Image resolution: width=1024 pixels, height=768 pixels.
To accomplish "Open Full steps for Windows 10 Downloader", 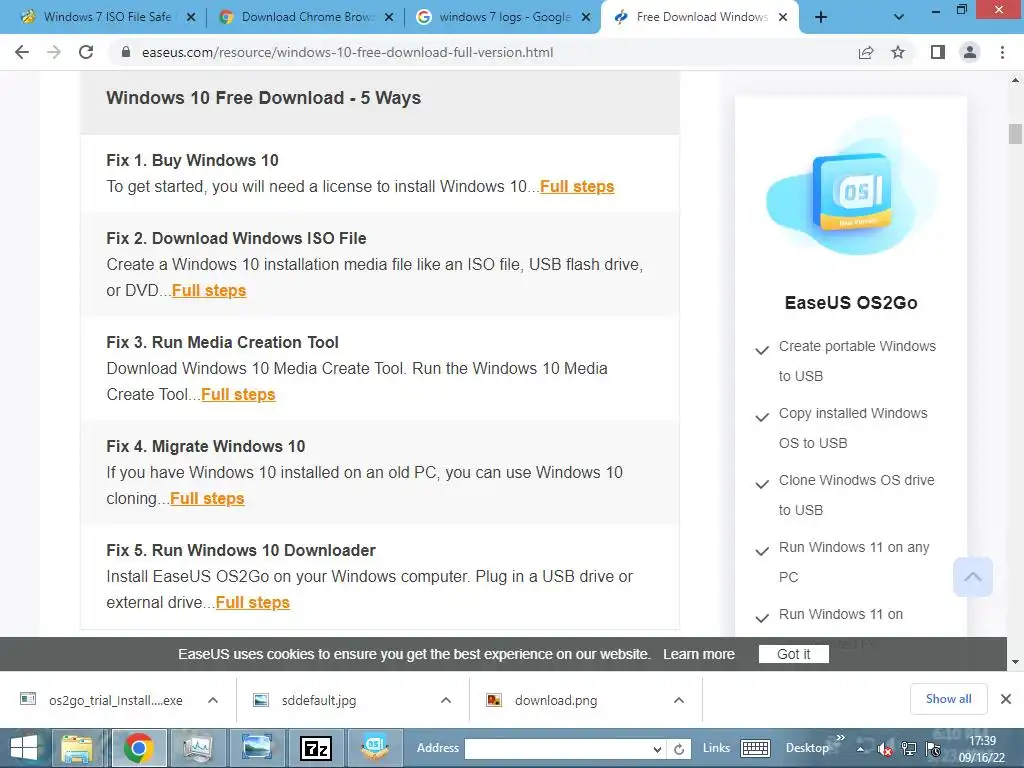I will pyautogui.click(x=253, y=602).
